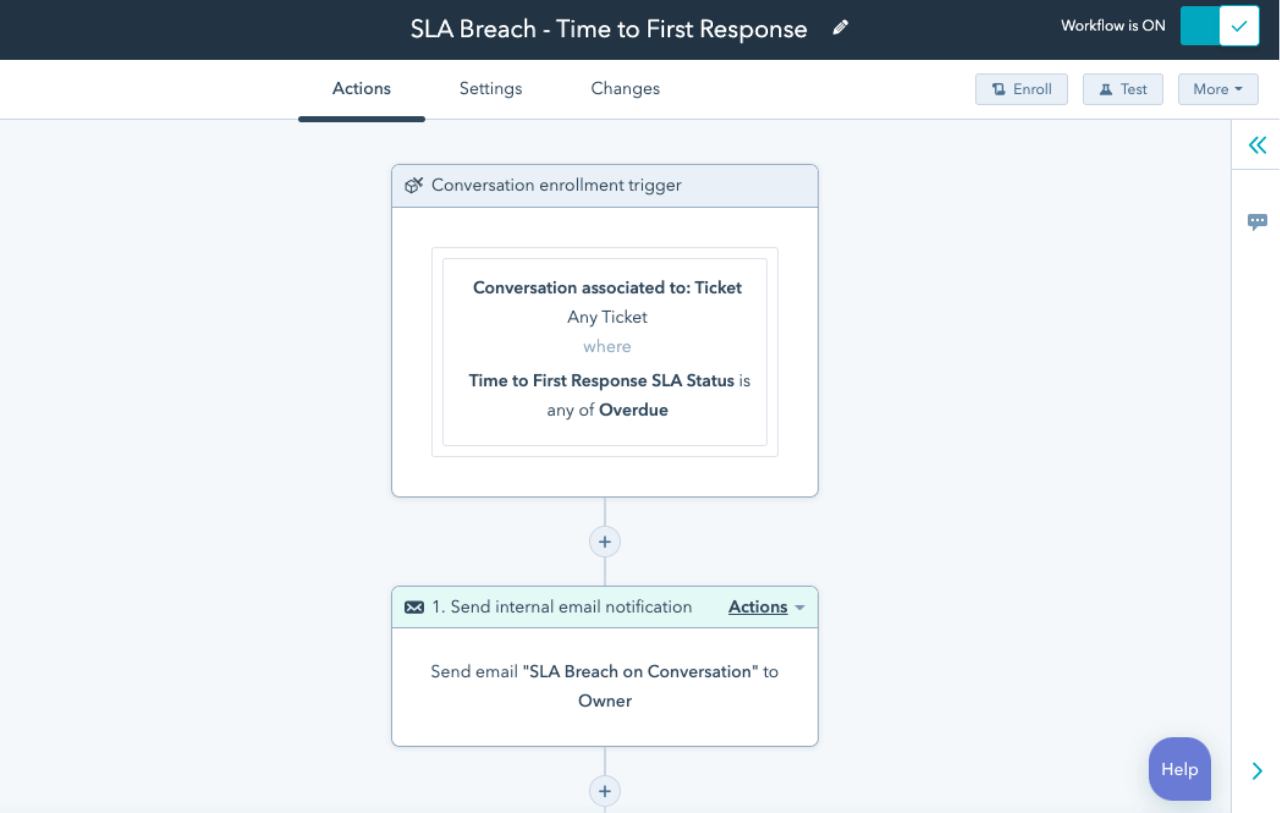Click the pencil icon to rename workflow
The height and width of the screenshot is (813, 1280).
841,28
